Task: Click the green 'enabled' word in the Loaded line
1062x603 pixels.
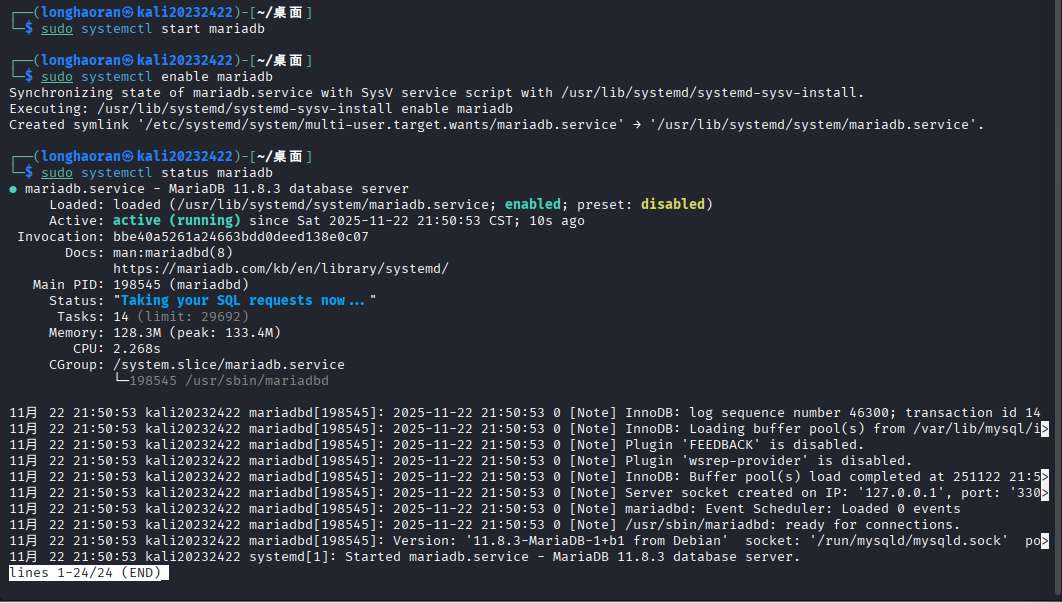Action: (532, 205)
